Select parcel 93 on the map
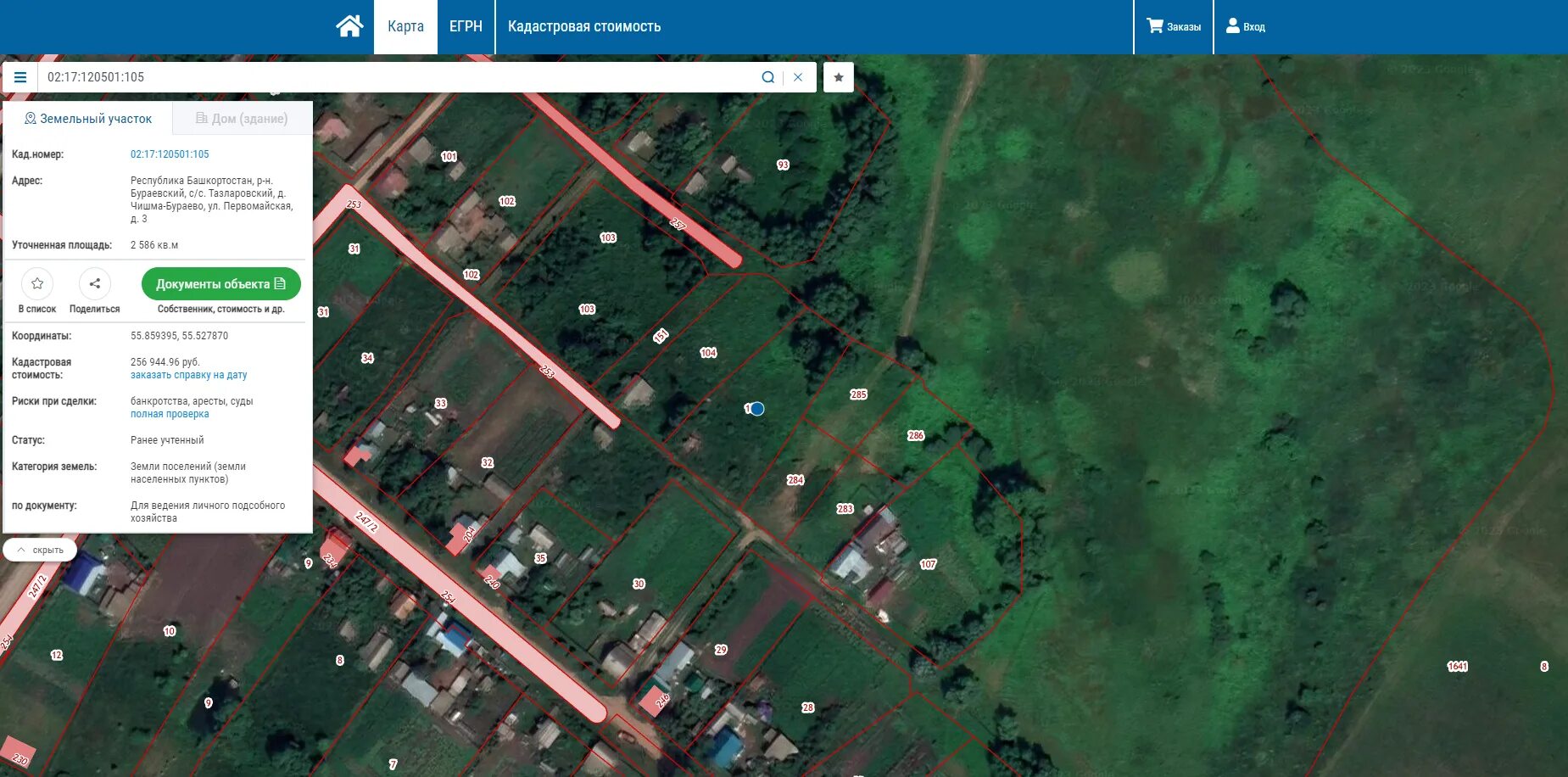This screenshot has height=777, width=1568. click(783, 165)
